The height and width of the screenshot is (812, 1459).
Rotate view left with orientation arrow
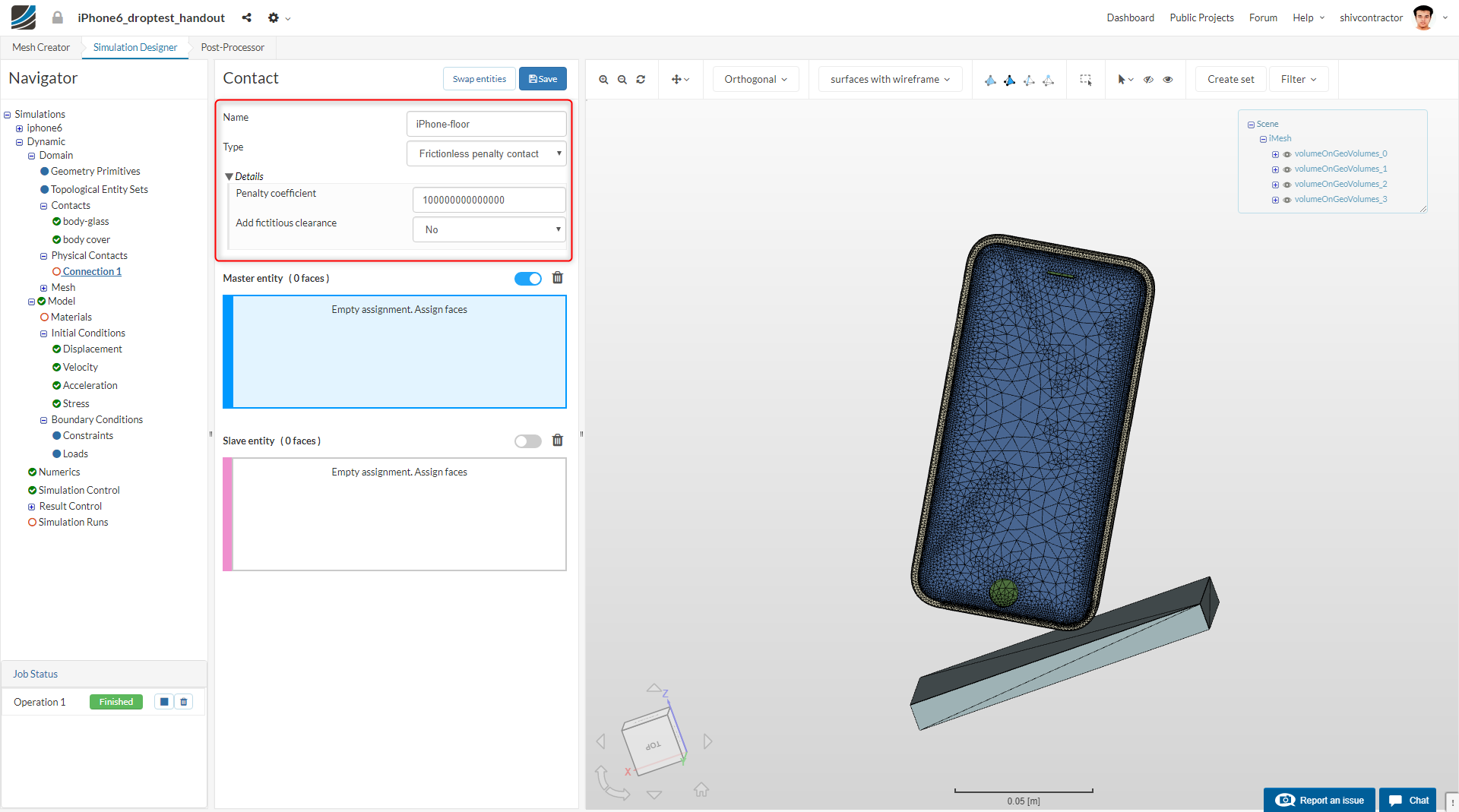click(601, 741)
